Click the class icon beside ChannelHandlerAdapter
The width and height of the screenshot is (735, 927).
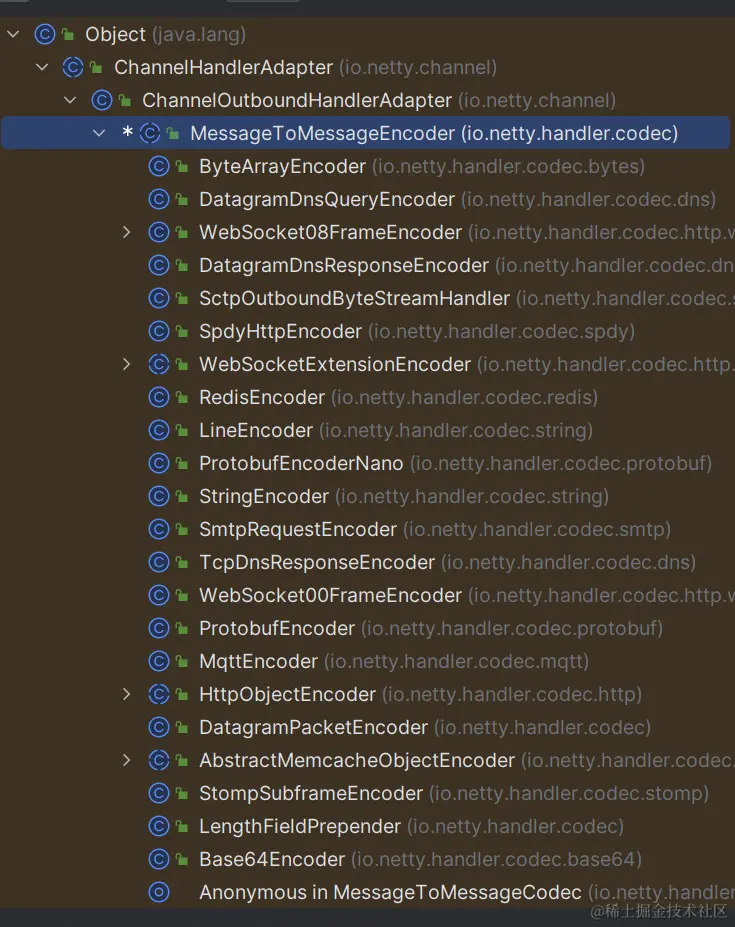click(73, 67)
